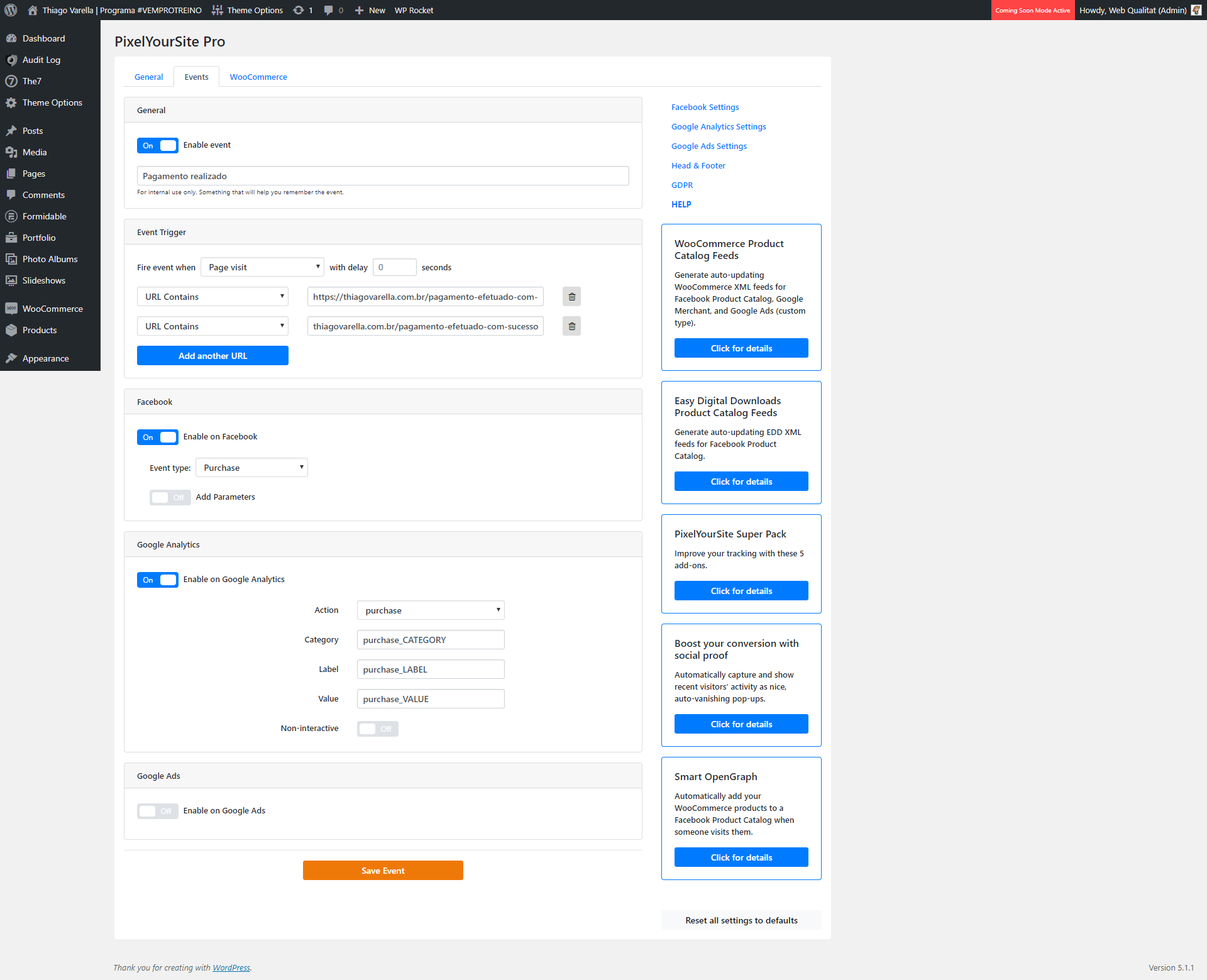Toggle the Non-interactive switch
The height and width of the screenshot is (980, 1207).
378,729
